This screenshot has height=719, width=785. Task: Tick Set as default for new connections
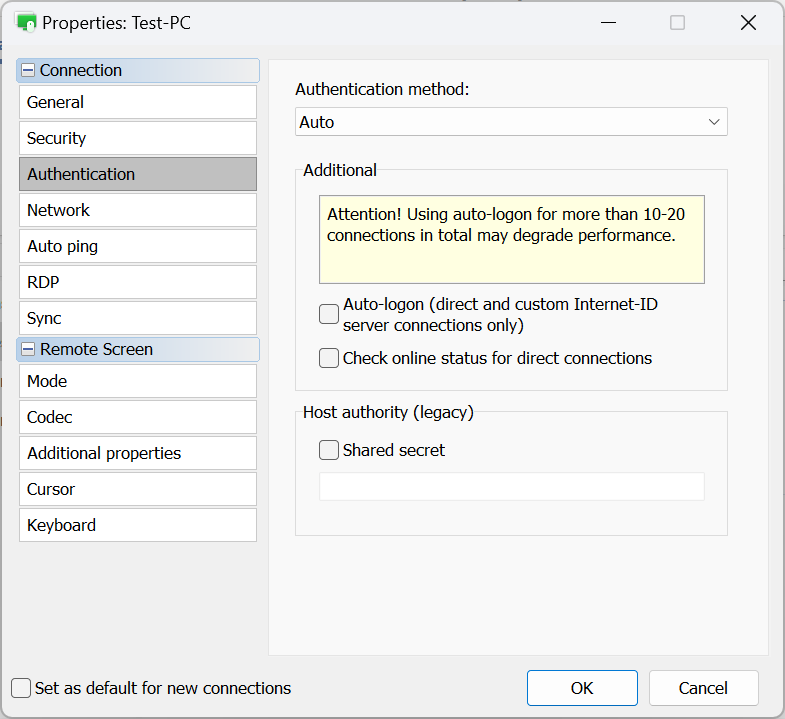click(x=21, y=688)
